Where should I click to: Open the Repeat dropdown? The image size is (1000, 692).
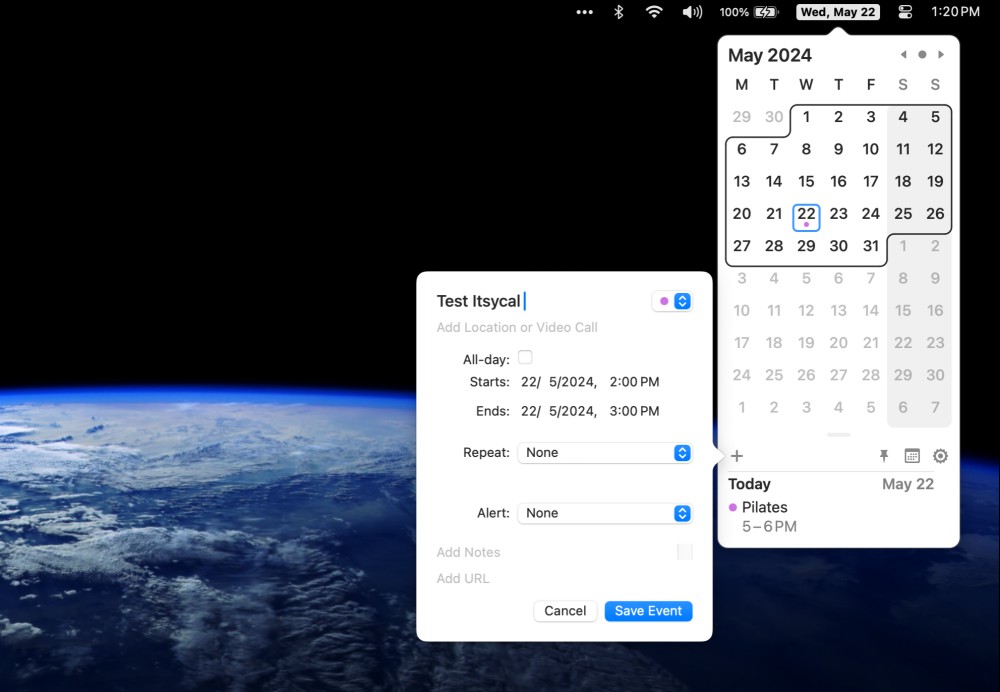coord(605,453)
